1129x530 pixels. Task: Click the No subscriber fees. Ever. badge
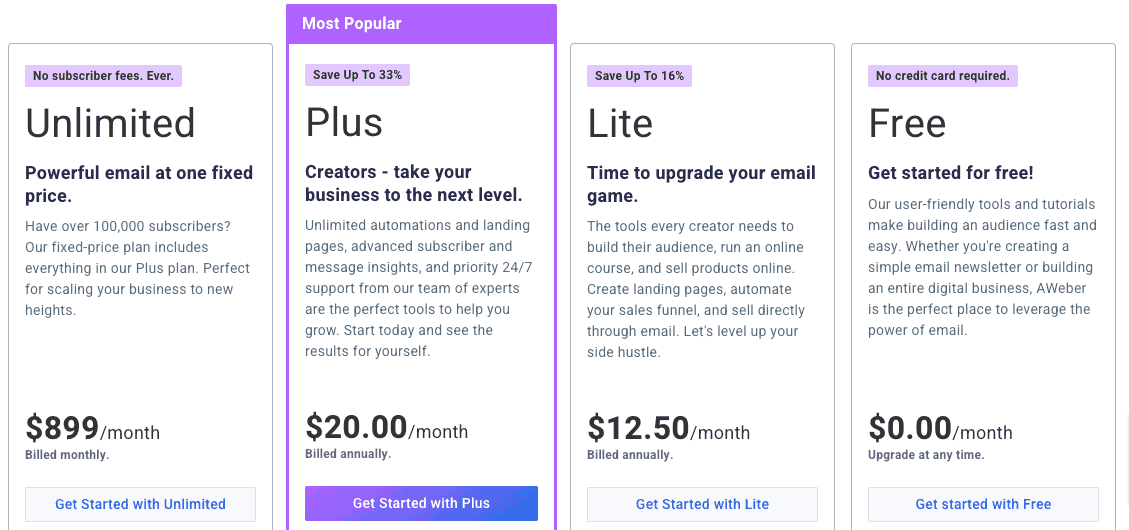point(104,76)
